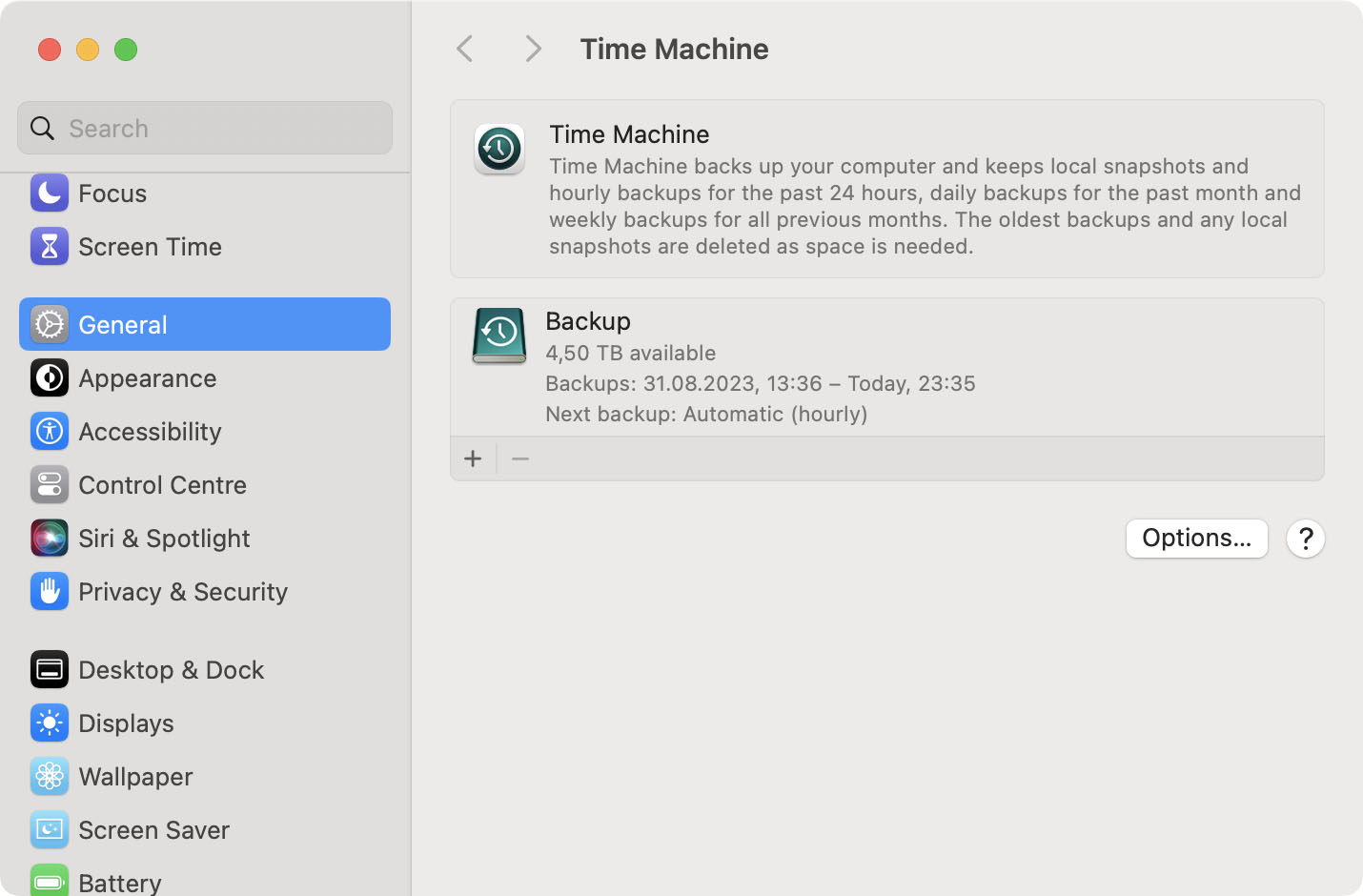The image size is (1363, 896).
Task: Open Battery label in sidebar
Action: [120, 883]
